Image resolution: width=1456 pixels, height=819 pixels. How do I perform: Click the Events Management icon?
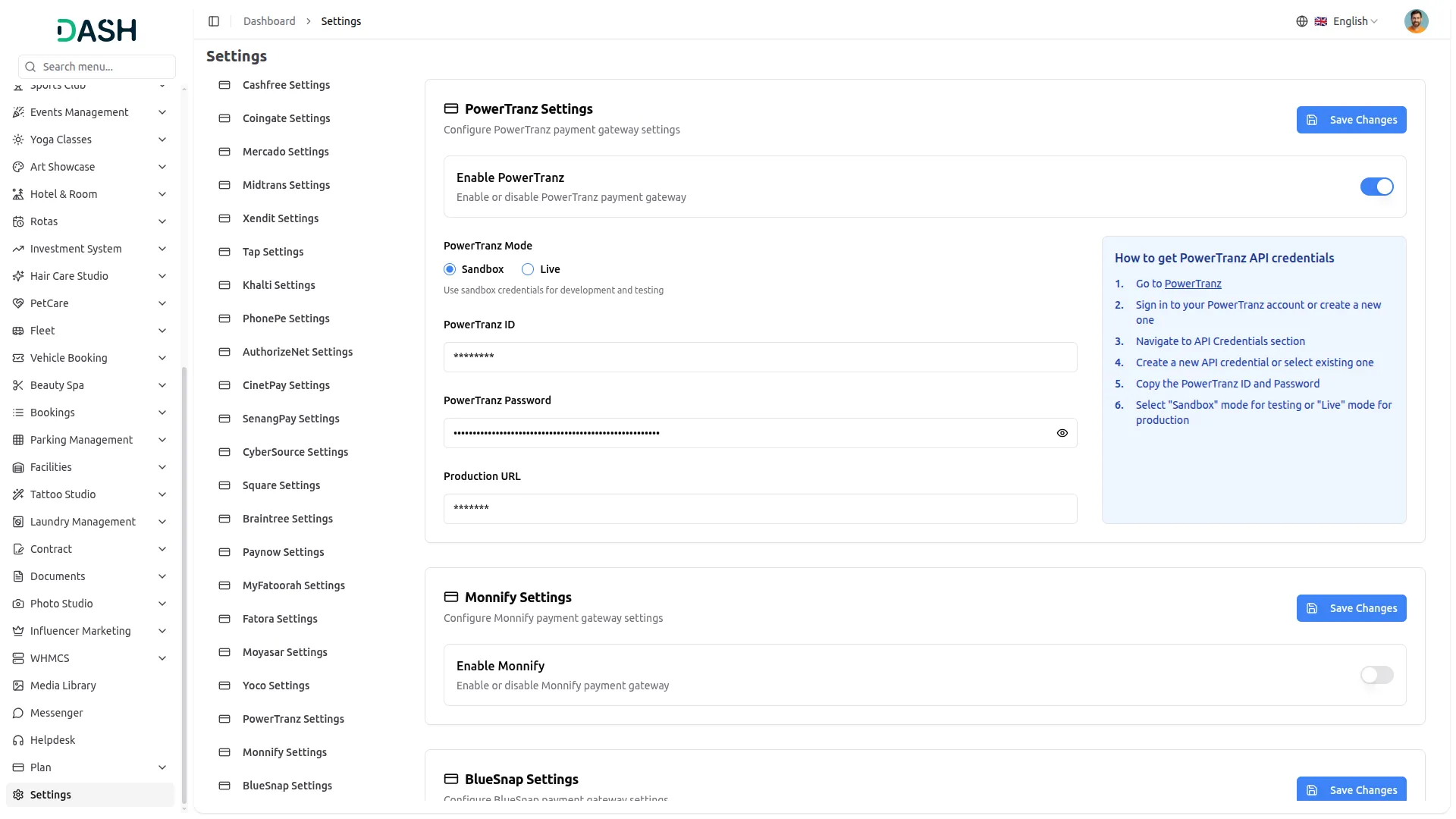click(x=18, y=112)
